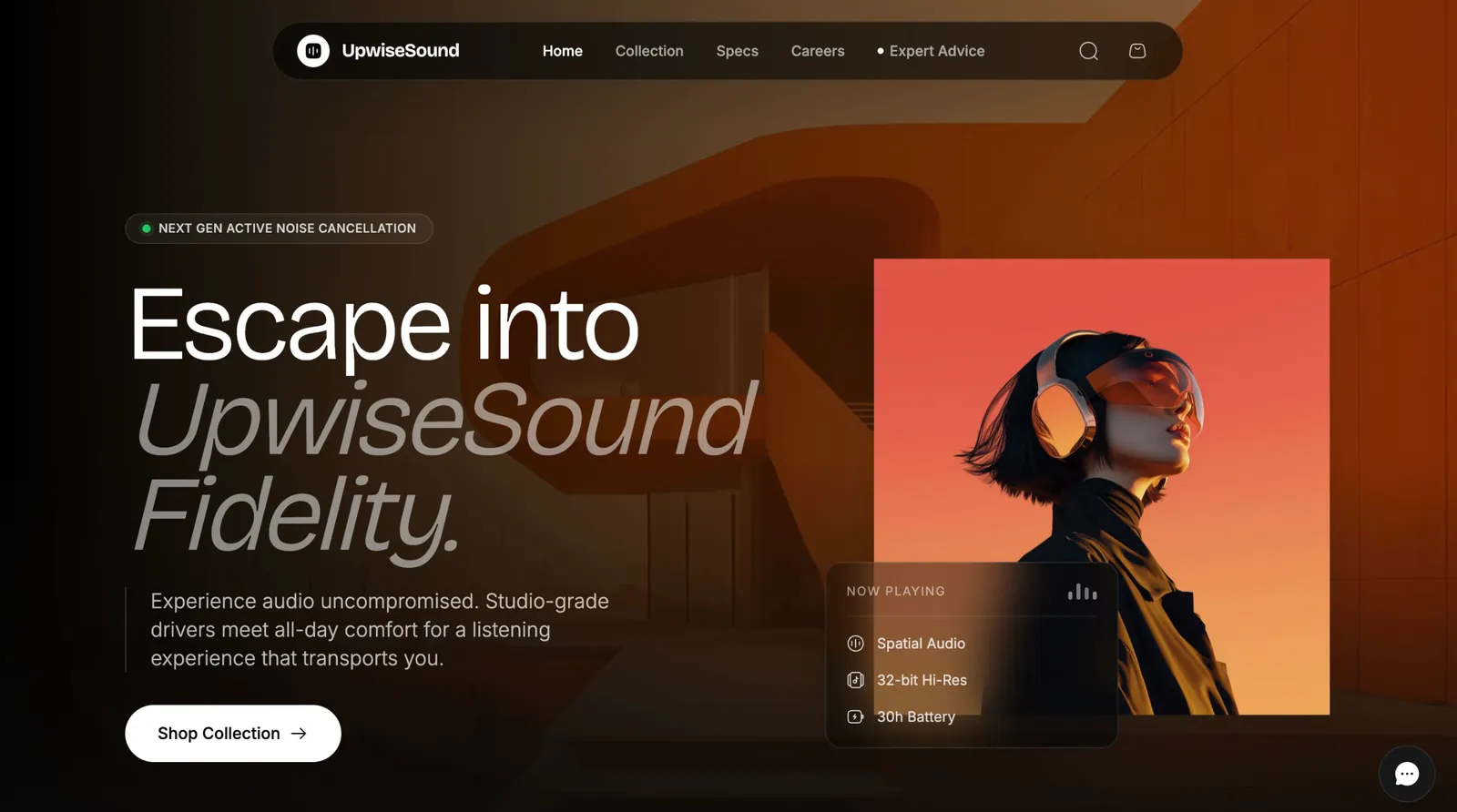Image resolution: width=1457 pixels, height=812 pixels.
Task: Open the Careers nav item
Action: 818,51
